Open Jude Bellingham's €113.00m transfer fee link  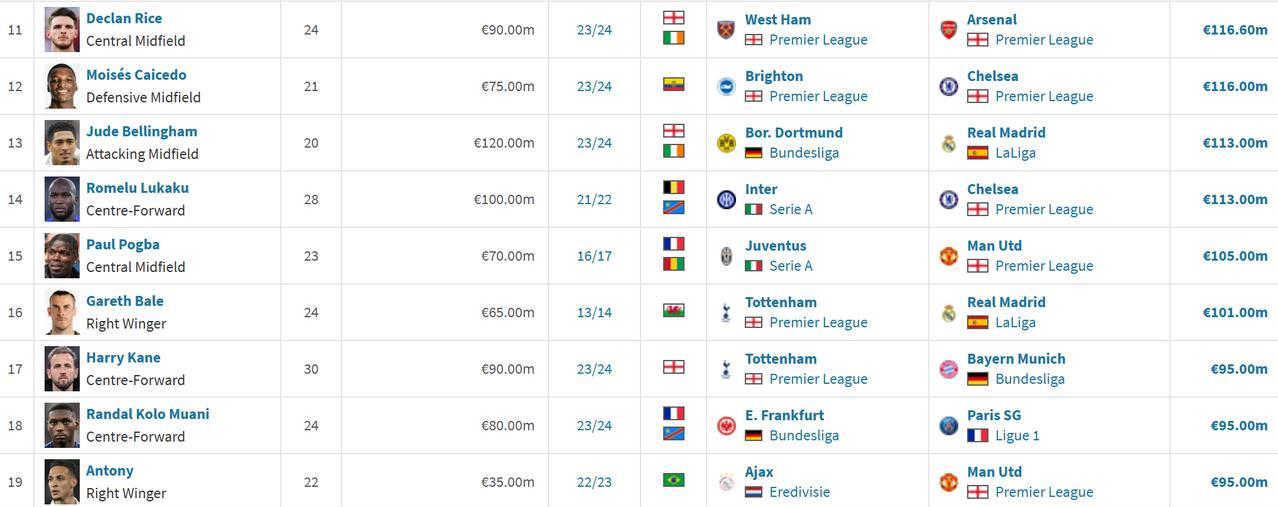coord(1235,142)
